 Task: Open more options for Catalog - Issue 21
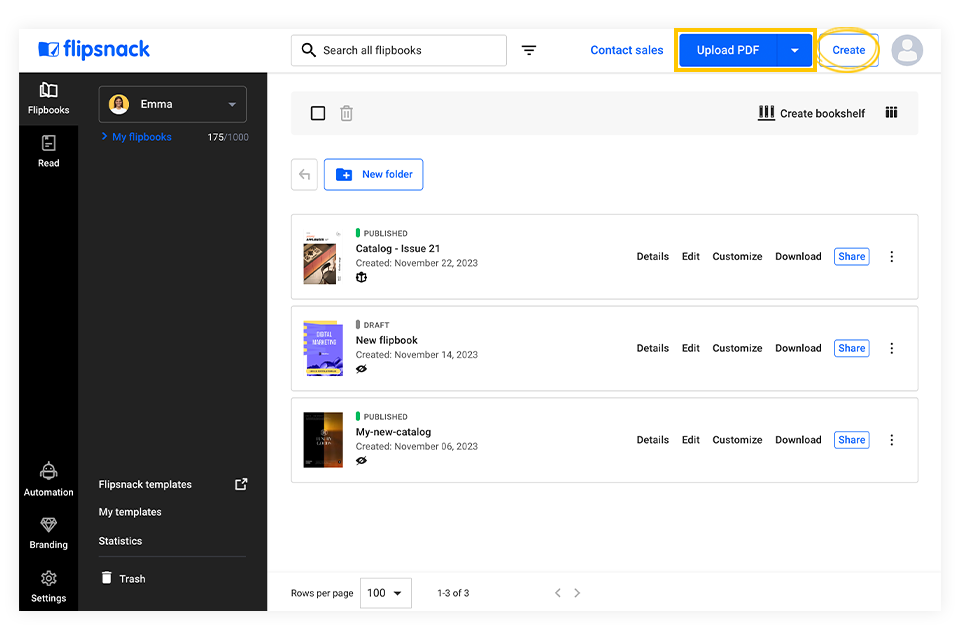pyautogui.click(x=891, y=257)
